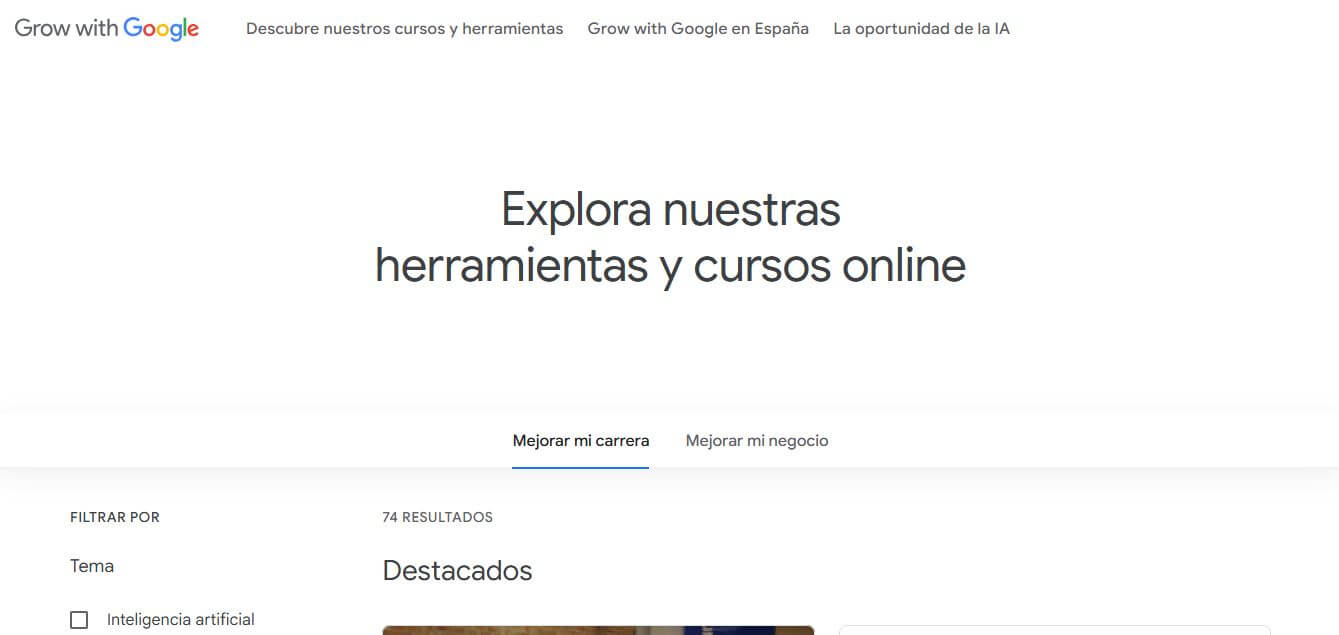This screenshot has width=1339, height=635.
Task: Click the Inteligencia artificial filter label
Action: 181,620
